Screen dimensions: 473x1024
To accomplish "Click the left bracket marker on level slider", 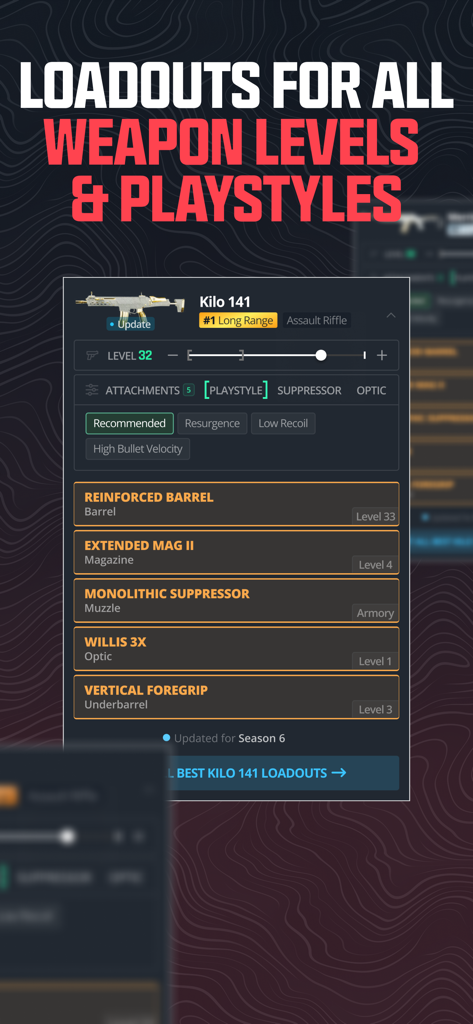I will (x=189, y=355).
